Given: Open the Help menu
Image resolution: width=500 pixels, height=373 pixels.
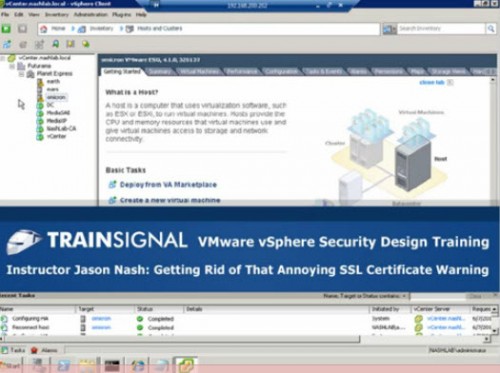Looking at the screenshot, I should coord(141,15).
